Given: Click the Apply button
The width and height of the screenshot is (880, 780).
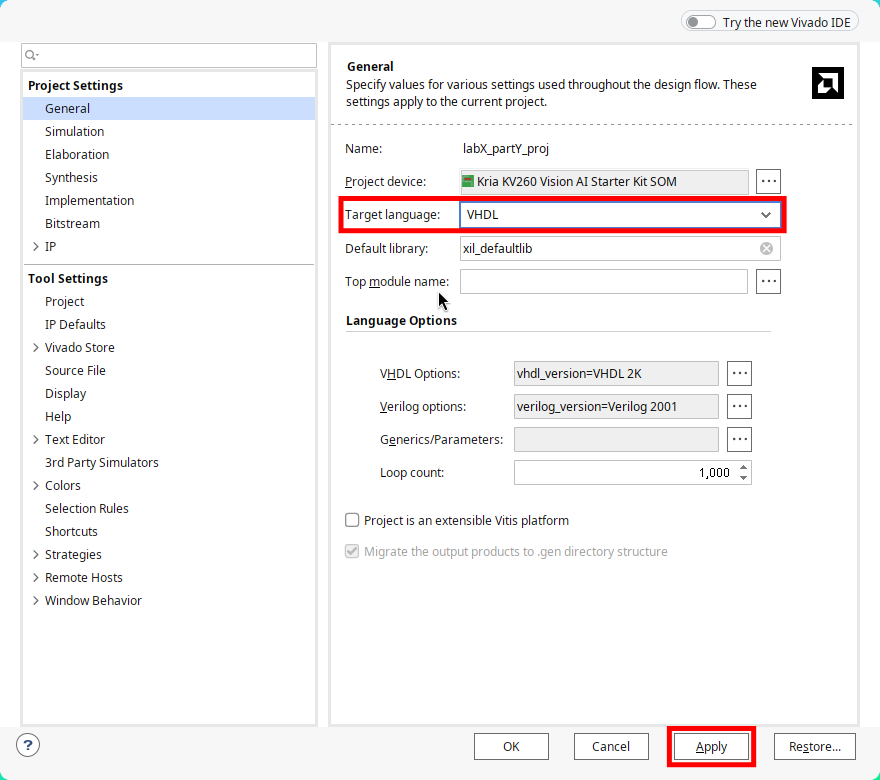Looking at the screenshot, I should click(711, 746).
